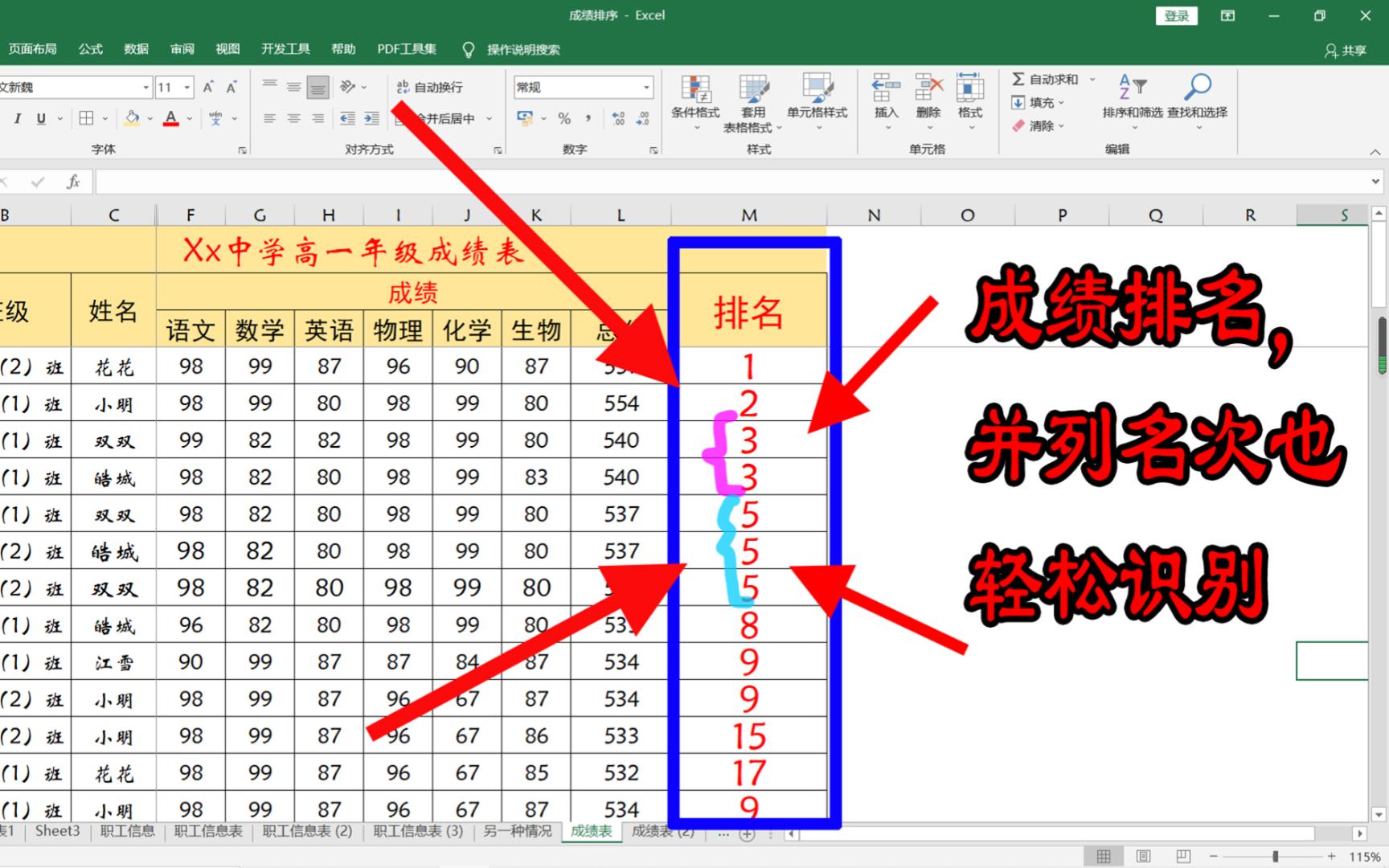Click the zoom slider handle
The width and height of the screenshot is (1389, 868).
pyautogui.click(x=1275, y=857)
